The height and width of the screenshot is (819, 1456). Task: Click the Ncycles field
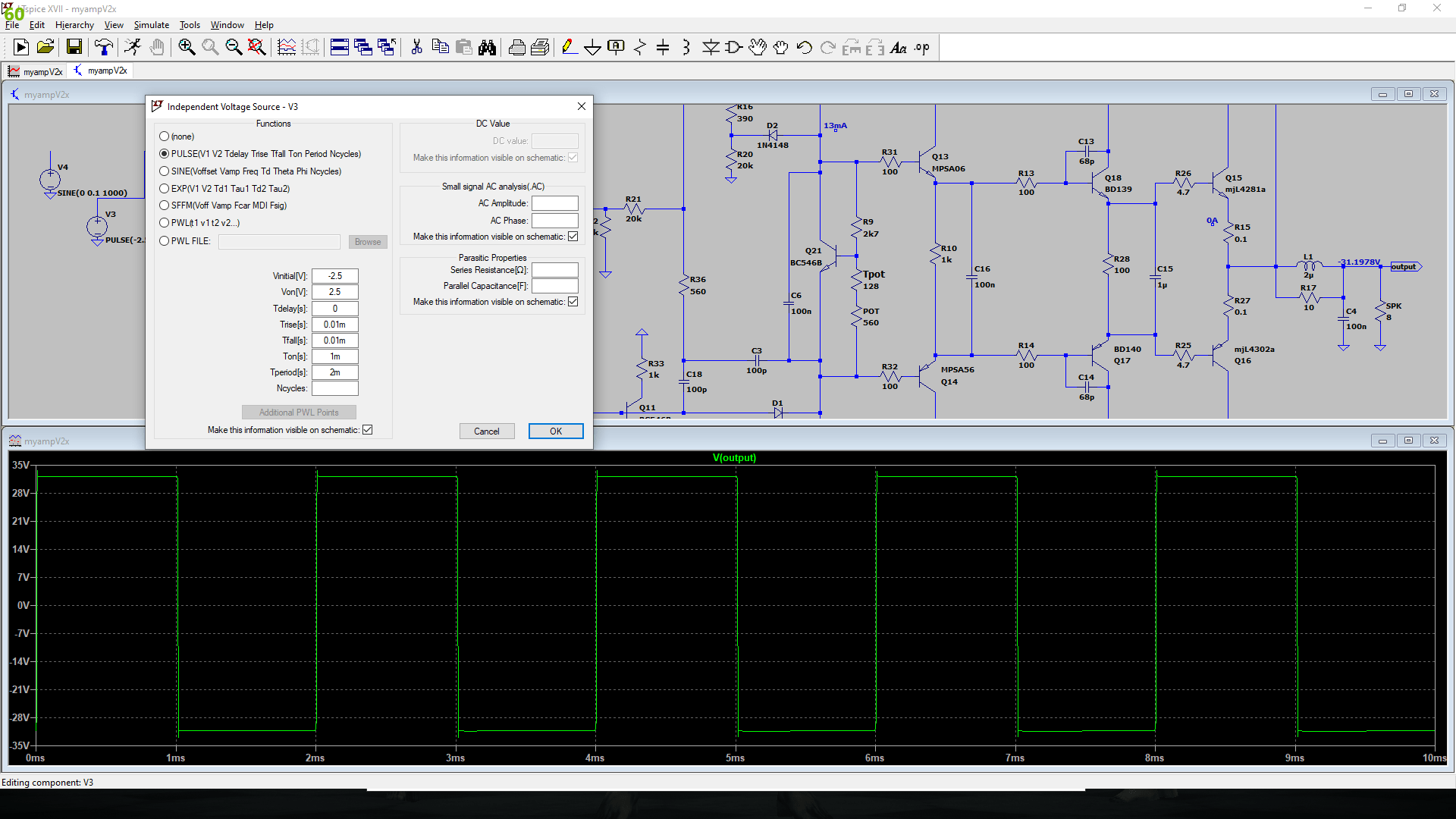tap(334, 388)
